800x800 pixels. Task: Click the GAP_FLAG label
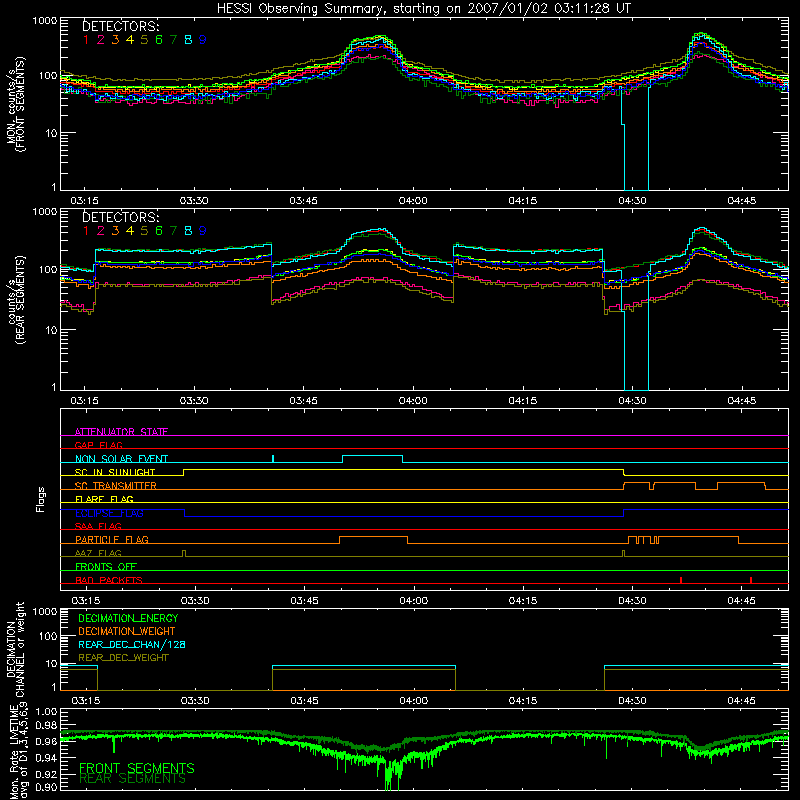click(x=98, y=445)
